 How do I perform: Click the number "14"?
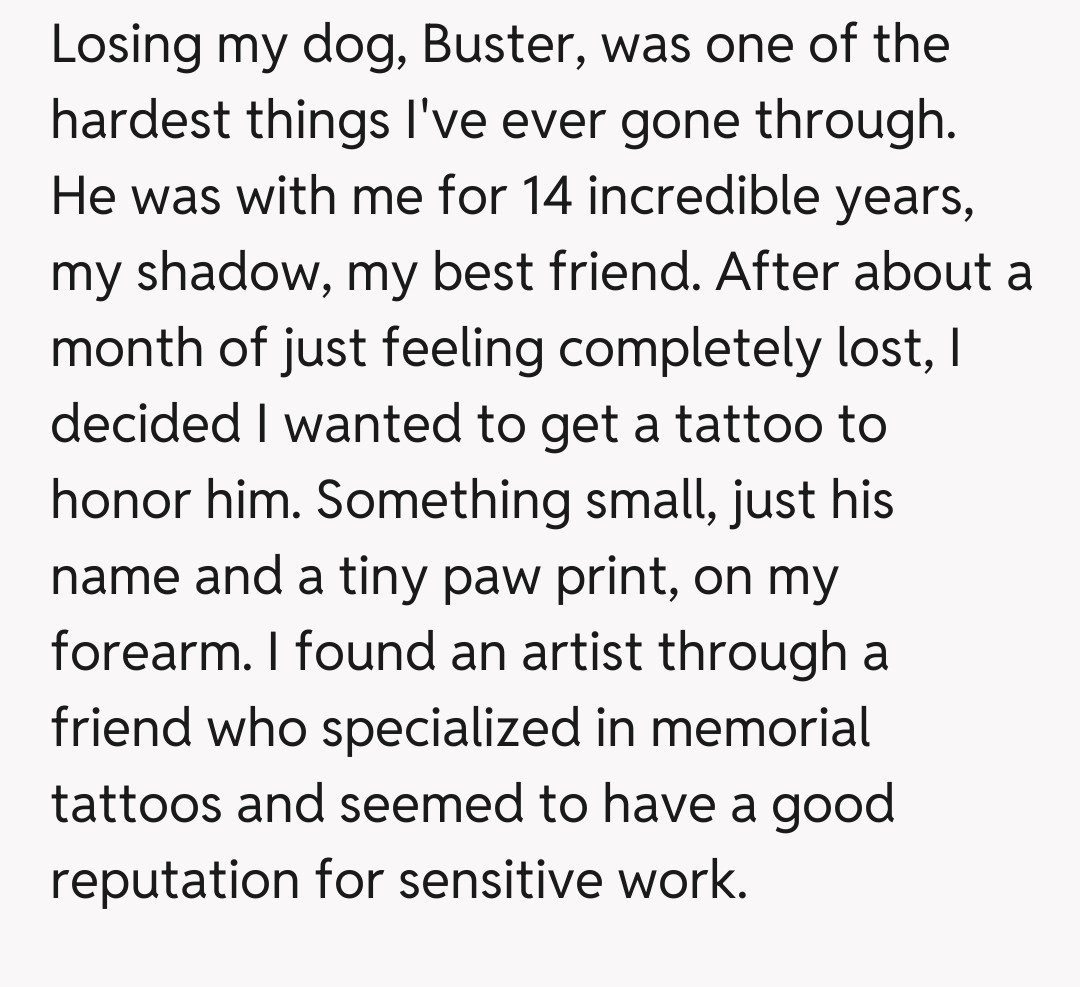[x=548, y=198]
